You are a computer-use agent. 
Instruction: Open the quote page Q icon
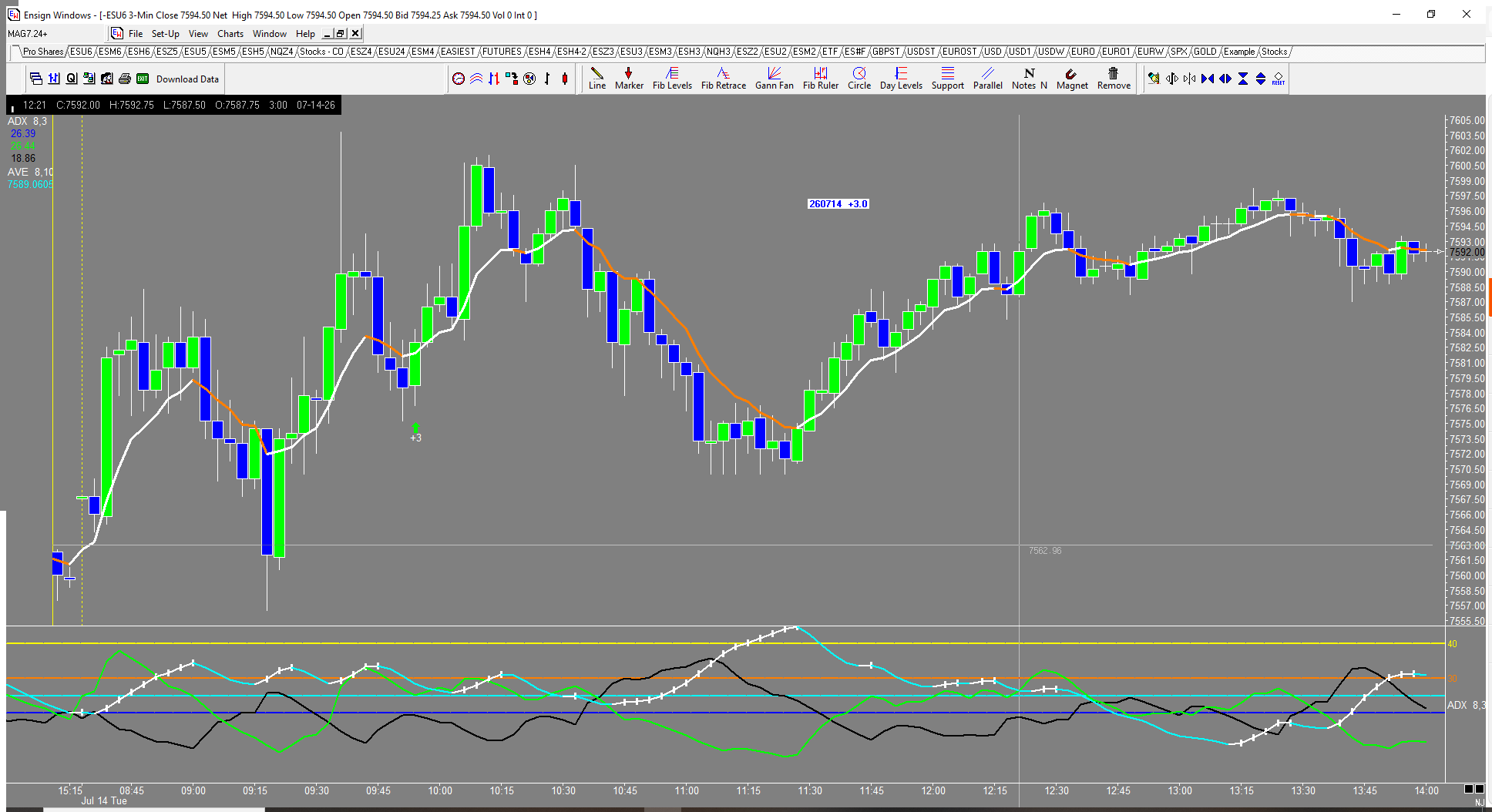(x=72, y=79)
